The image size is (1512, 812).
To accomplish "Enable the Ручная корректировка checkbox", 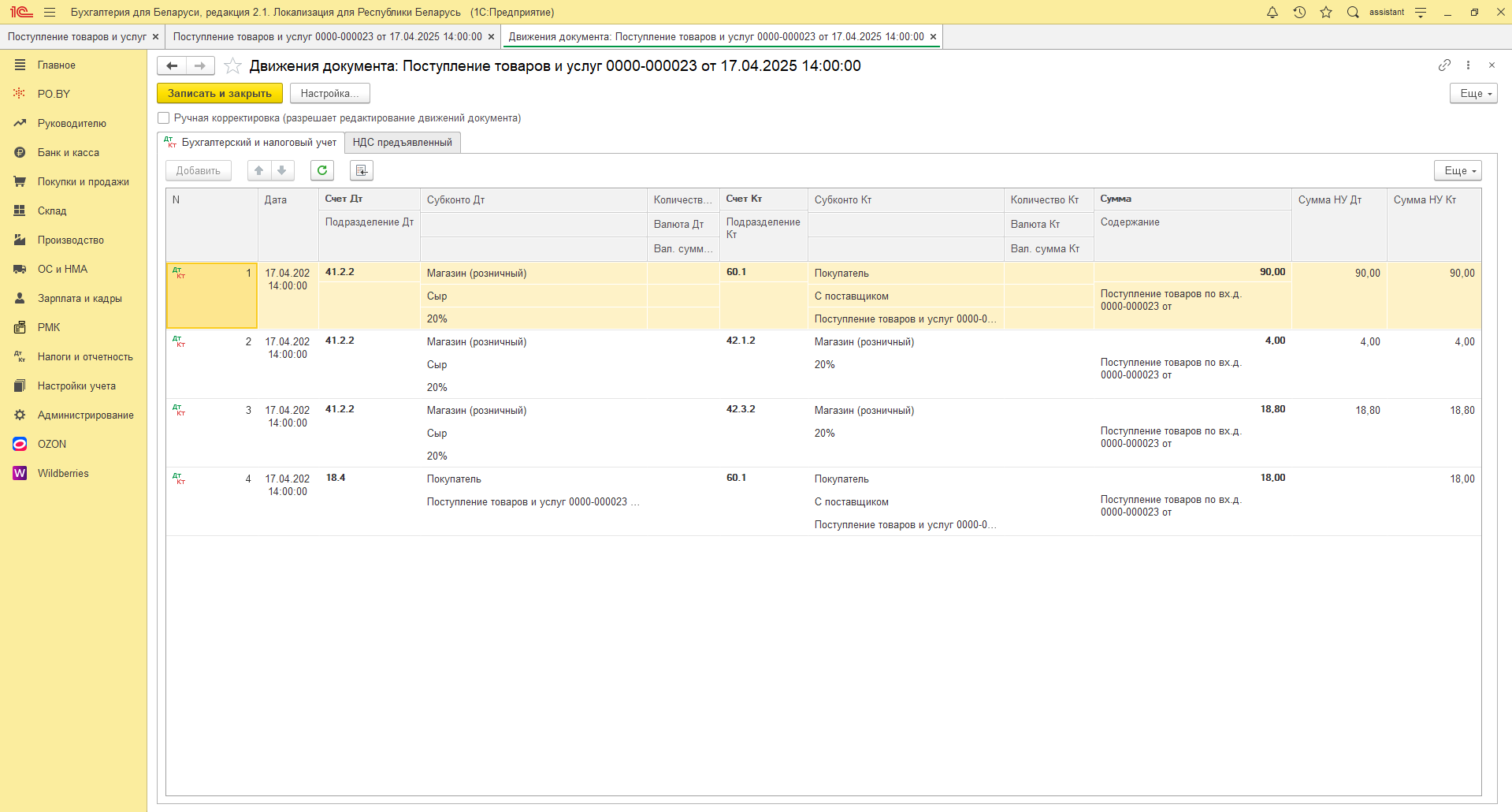I will 164,118.
